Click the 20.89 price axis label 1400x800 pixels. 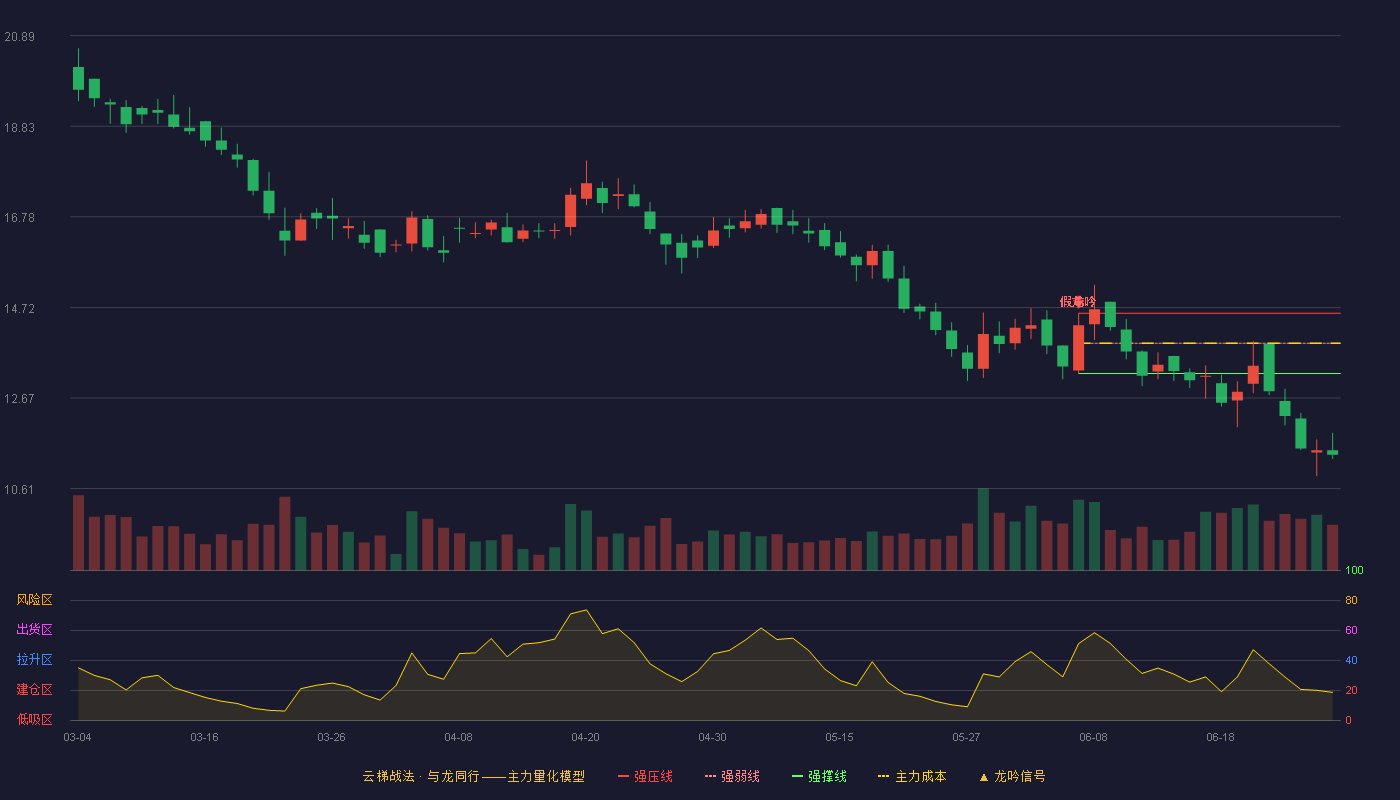pyautogui.click(x=19, y=37)
